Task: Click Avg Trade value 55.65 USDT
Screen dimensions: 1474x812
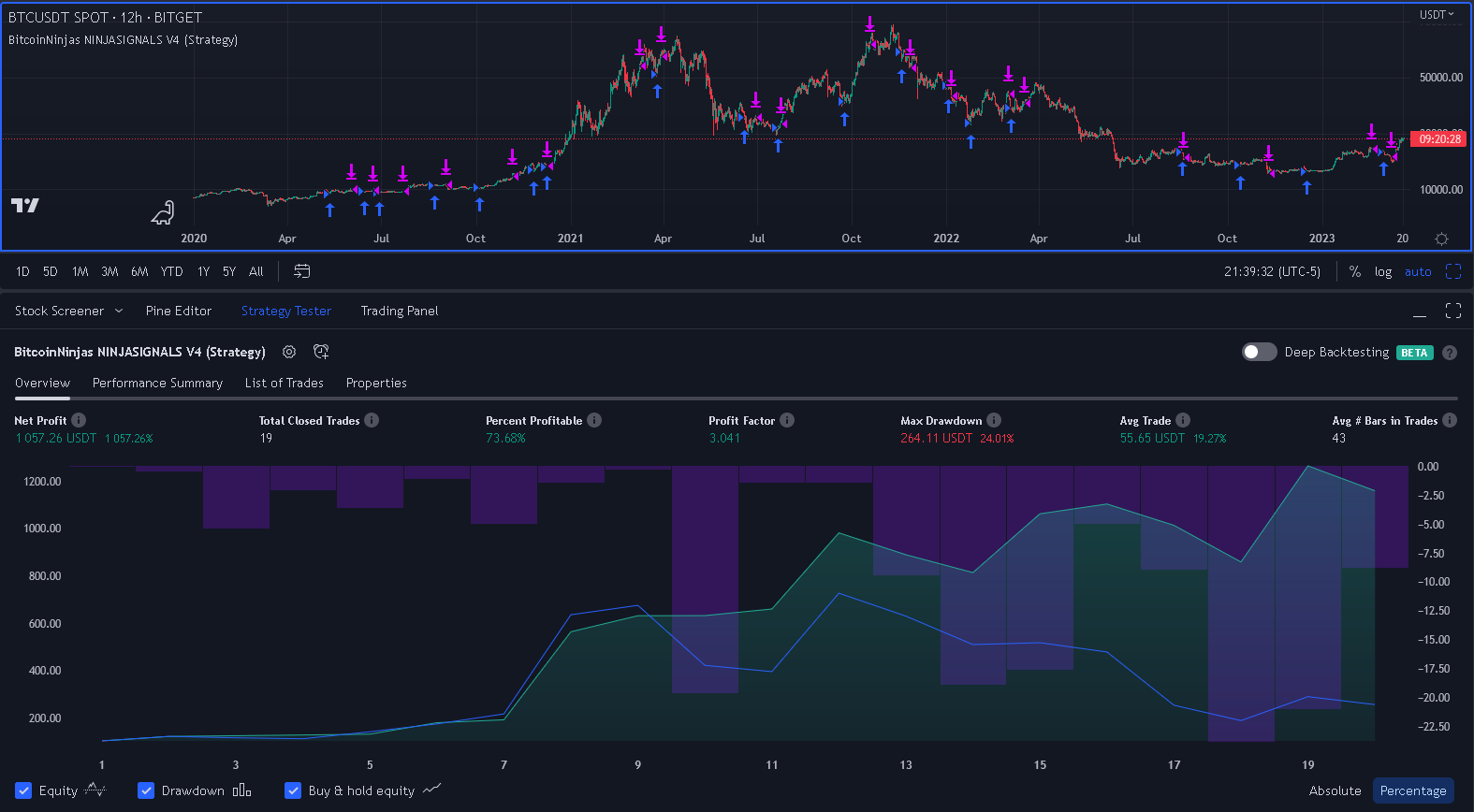Action: [1152, 438]
